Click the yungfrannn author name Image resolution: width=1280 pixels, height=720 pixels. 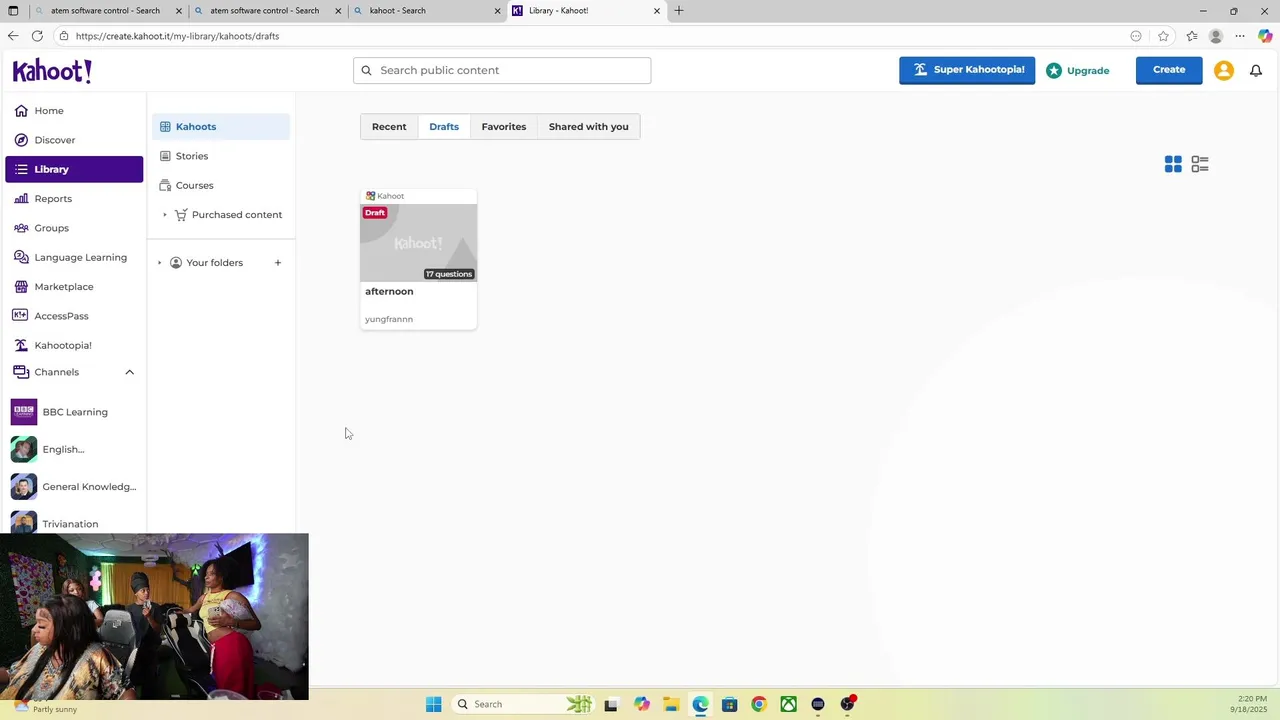[389, 320]
